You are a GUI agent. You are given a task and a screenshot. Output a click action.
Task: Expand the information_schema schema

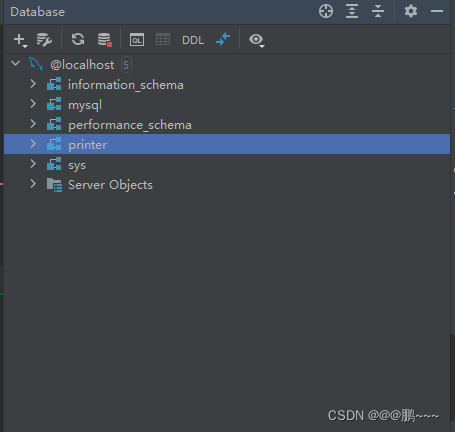click(x=33, y=84)
